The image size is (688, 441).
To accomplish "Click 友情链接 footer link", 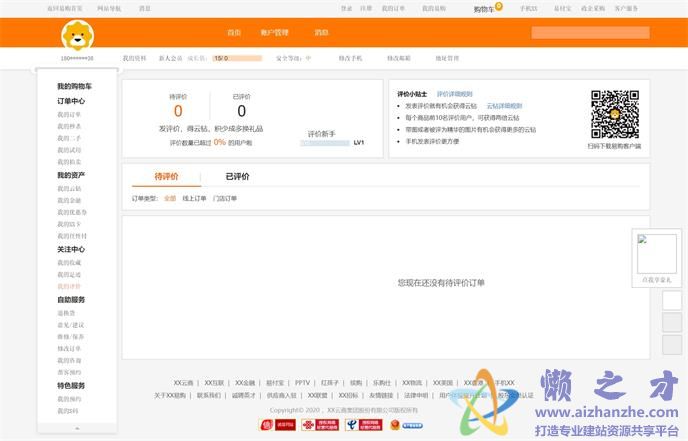I will pyautogui.click(x=381, y=395).
